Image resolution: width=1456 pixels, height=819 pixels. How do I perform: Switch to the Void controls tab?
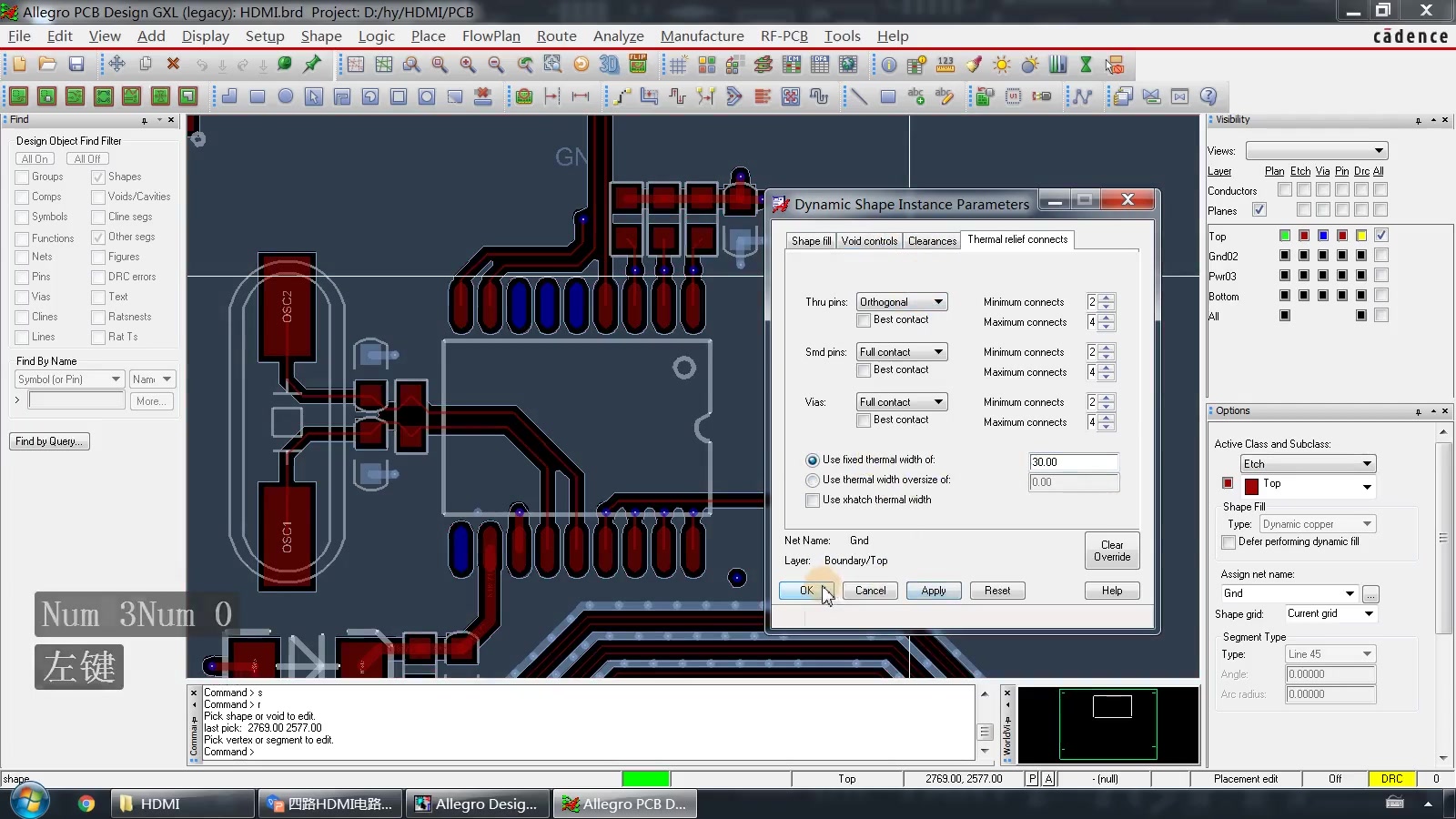click(869, 241)
